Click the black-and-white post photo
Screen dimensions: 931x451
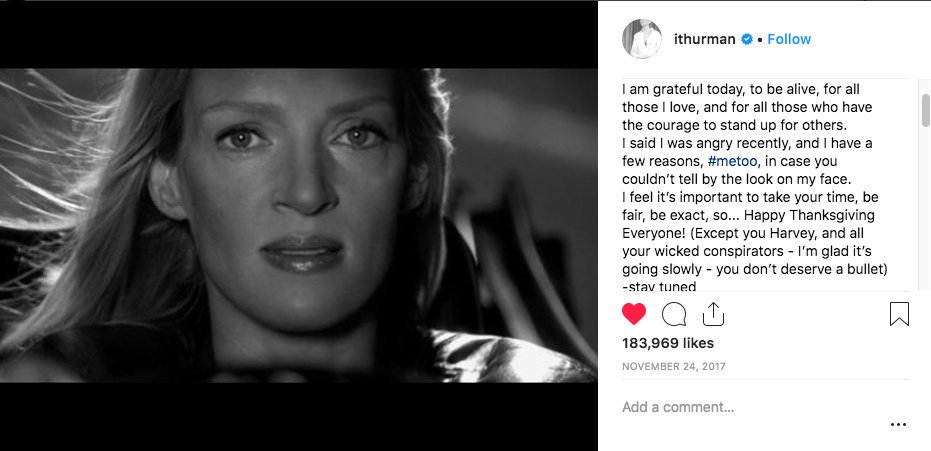click(x=299, y=226)
